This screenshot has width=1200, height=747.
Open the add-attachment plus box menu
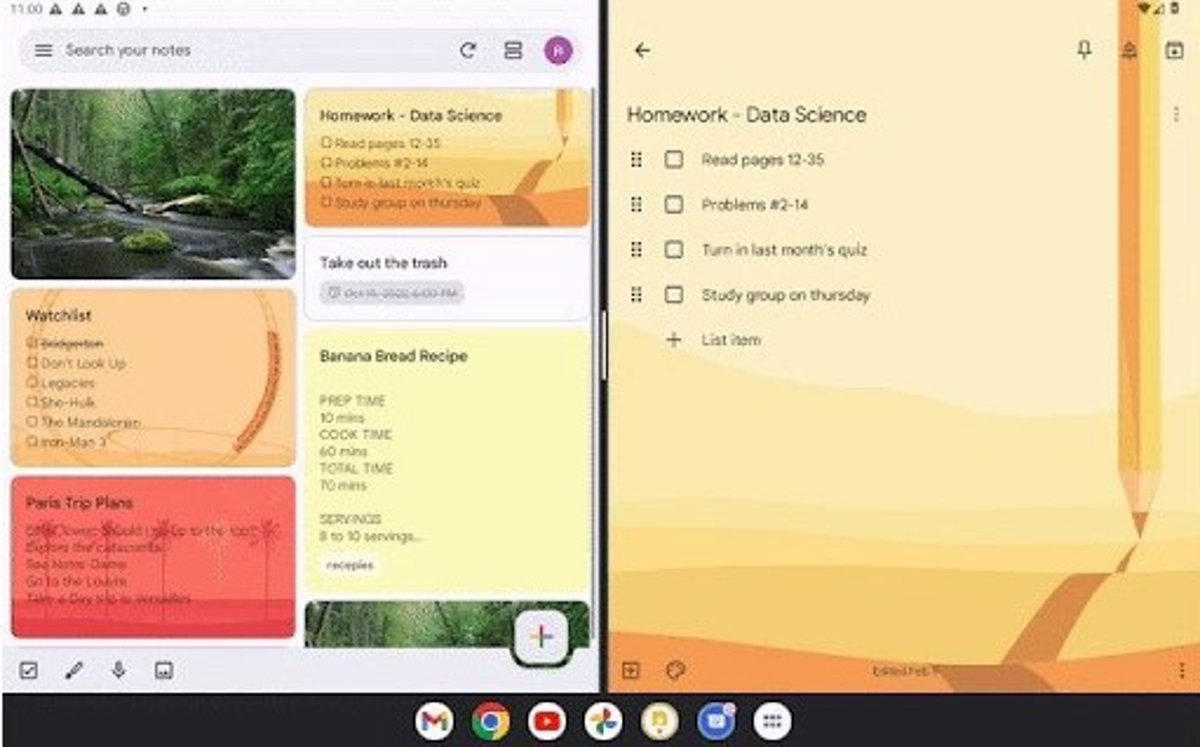(x=631, y=670)
